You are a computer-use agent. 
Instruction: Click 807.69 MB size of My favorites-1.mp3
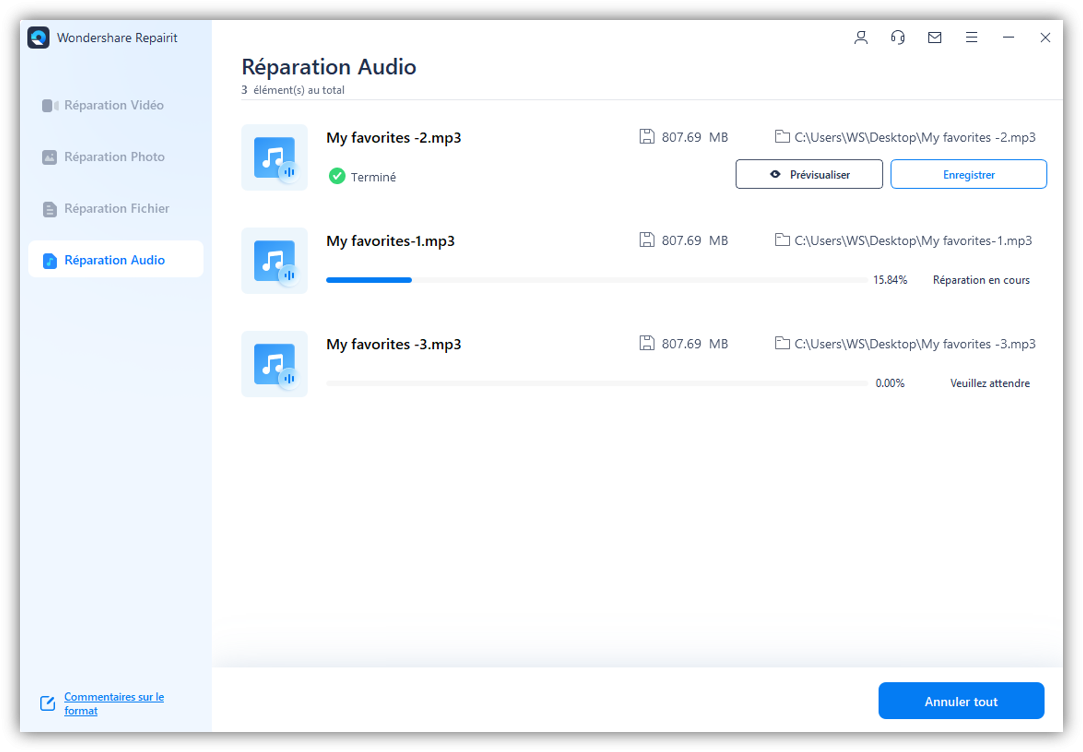695,240
